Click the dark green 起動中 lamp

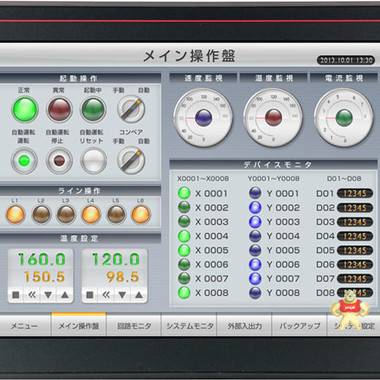click(x=93, y=109)
